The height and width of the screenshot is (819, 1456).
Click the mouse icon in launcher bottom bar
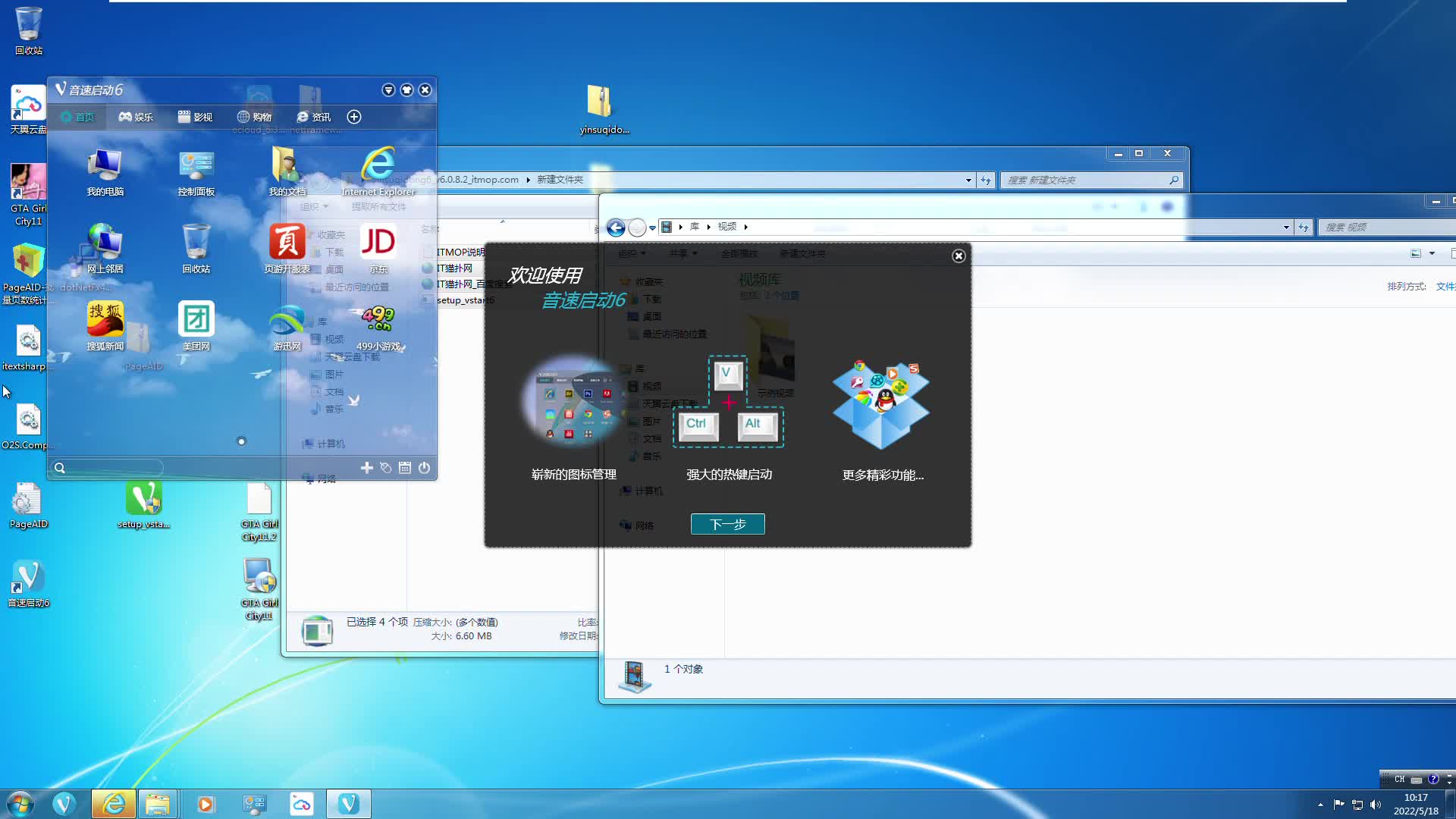[x=385, y=468]
